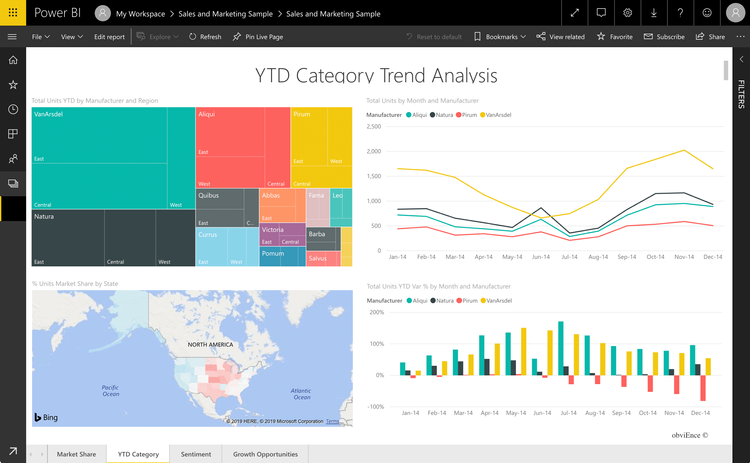Enter full screen mode icon
This screenshot has width=750, height=463.
(574, 13)
